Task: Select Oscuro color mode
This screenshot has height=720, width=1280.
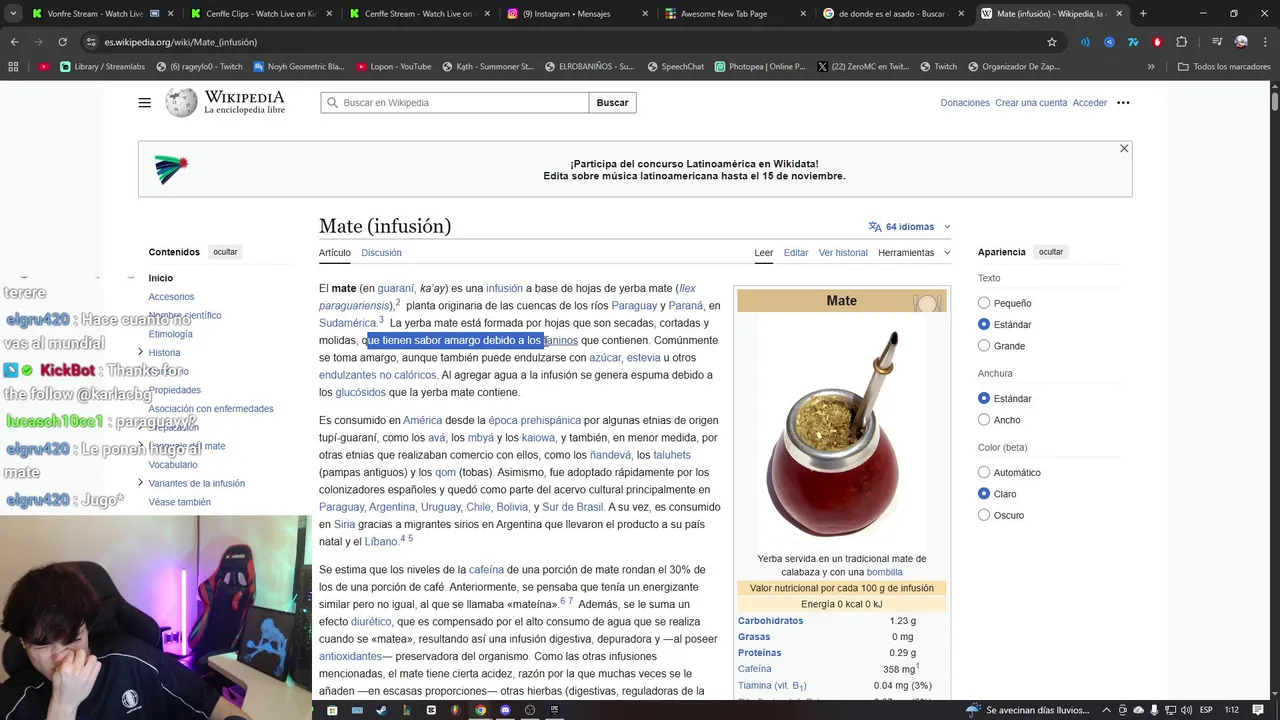Action: pos(984,515)
